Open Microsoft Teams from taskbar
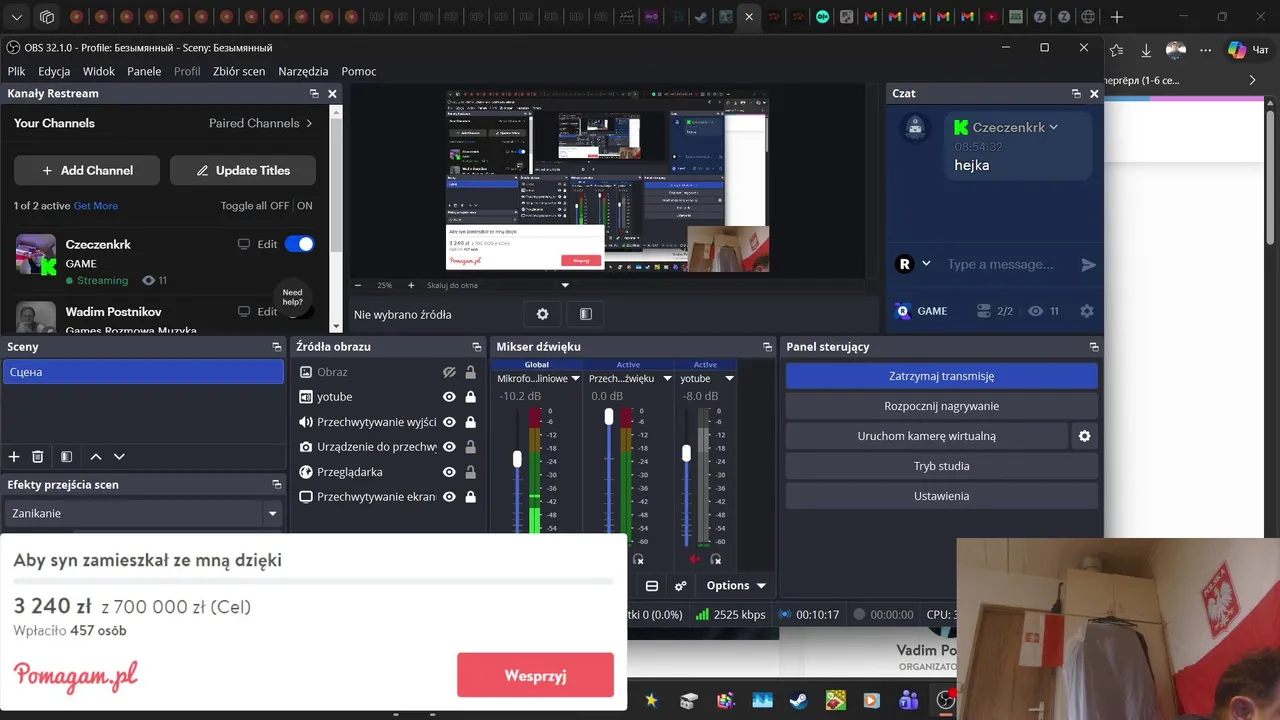Screen dimensions: 1280x720 coord(908,700)
